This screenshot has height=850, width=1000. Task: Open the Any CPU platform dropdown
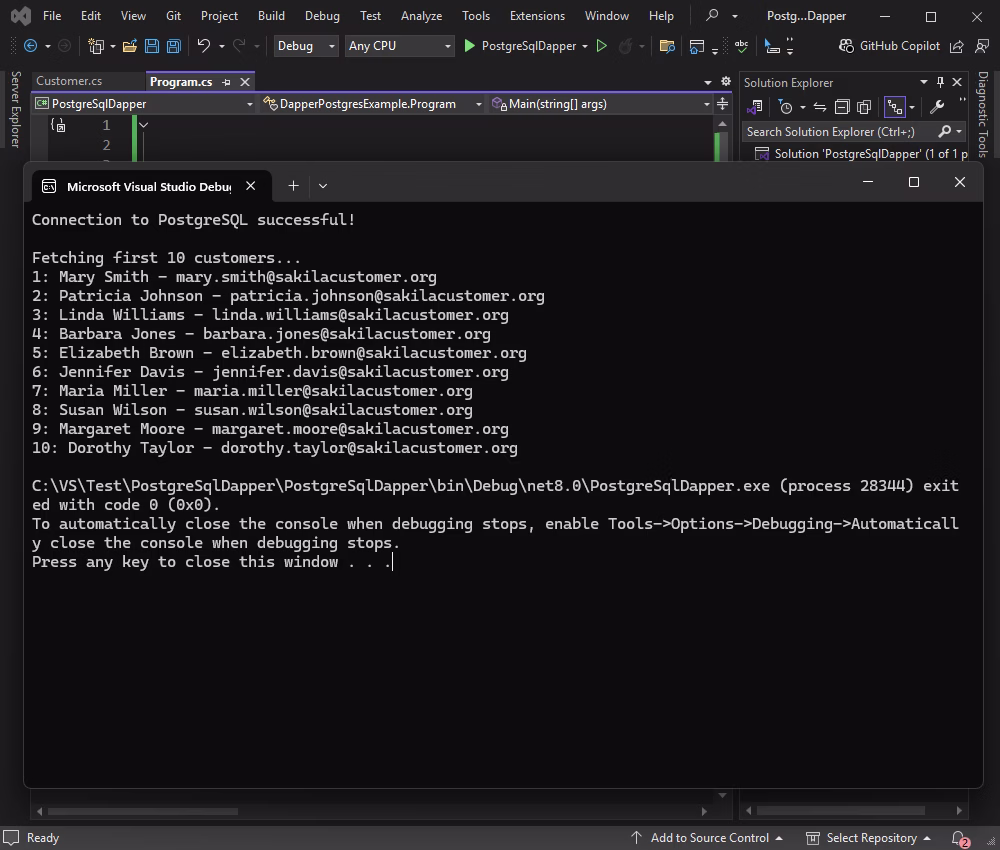point(398,46)
